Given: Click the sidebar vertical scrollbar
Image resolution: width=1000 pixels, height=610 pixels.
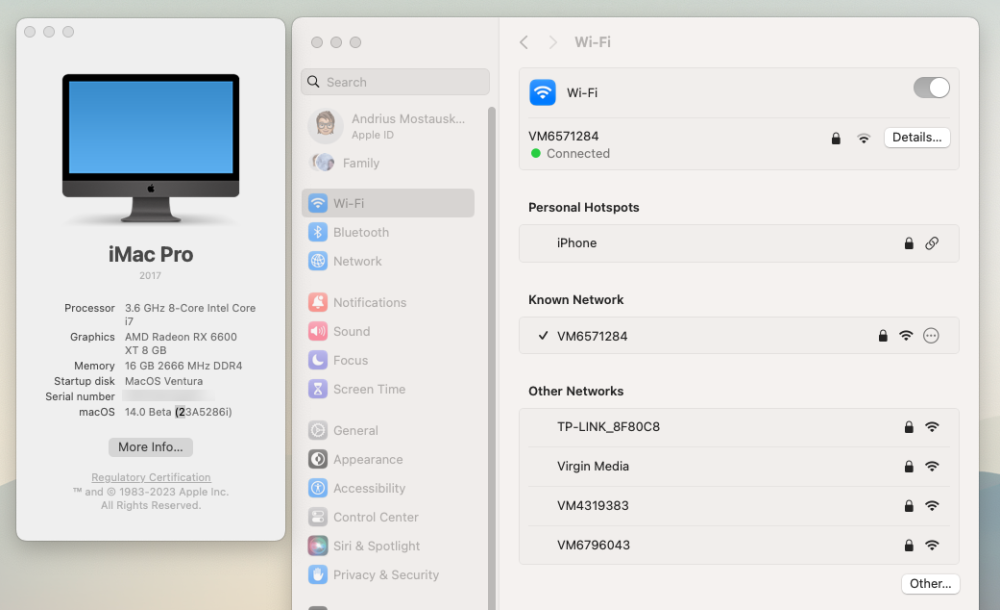Looking at the screenshot, I should [x=491, y=357].
